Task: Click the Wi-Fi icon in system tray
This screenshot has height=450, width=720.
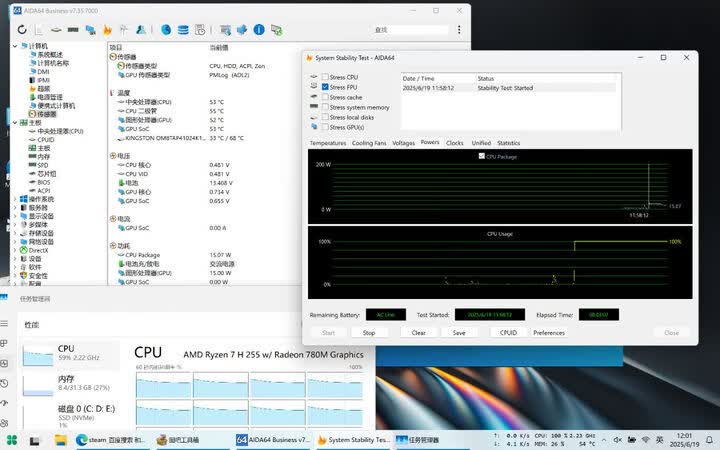Action: (x=645, y=440)
